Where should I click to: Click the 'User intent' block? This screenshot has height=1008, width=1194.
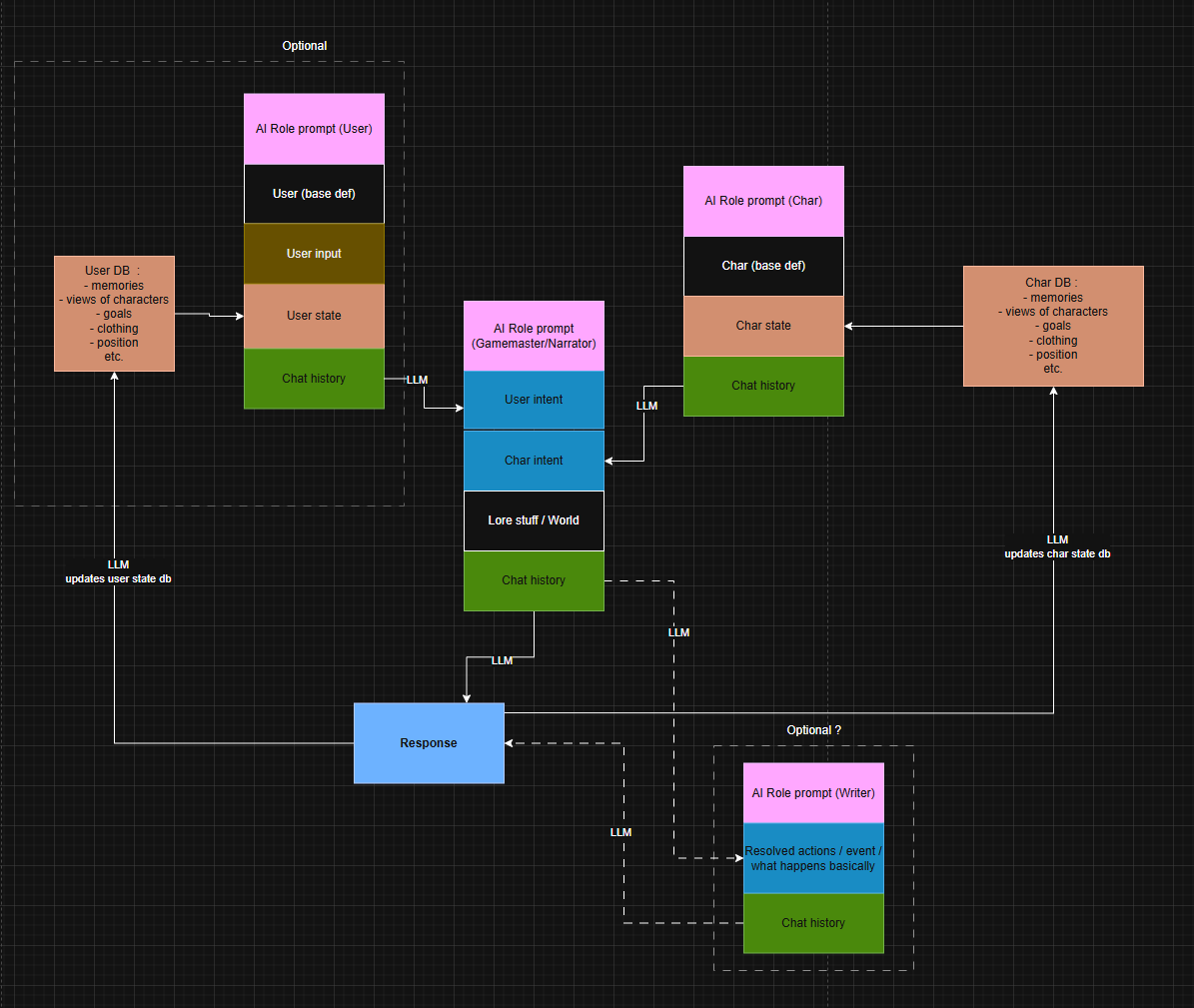pyautogui.click(x=534, y=400)
